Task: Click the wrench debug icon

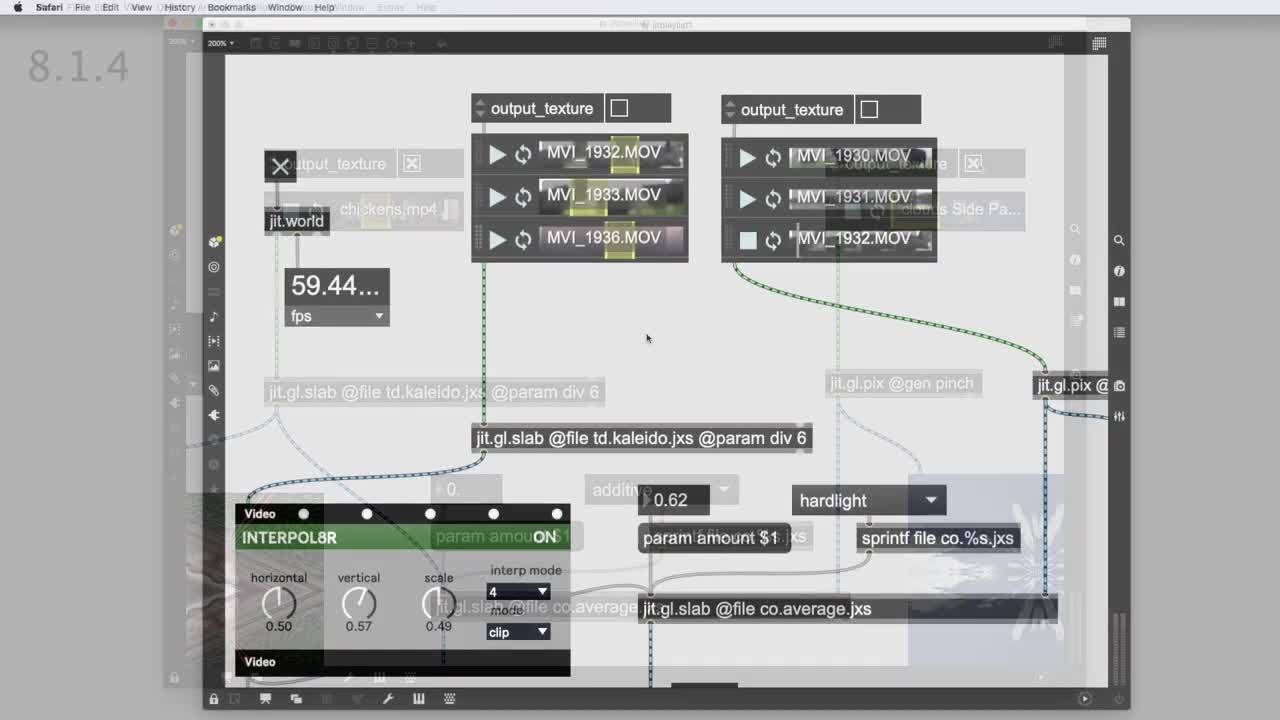Action: (x=388, y=699)
